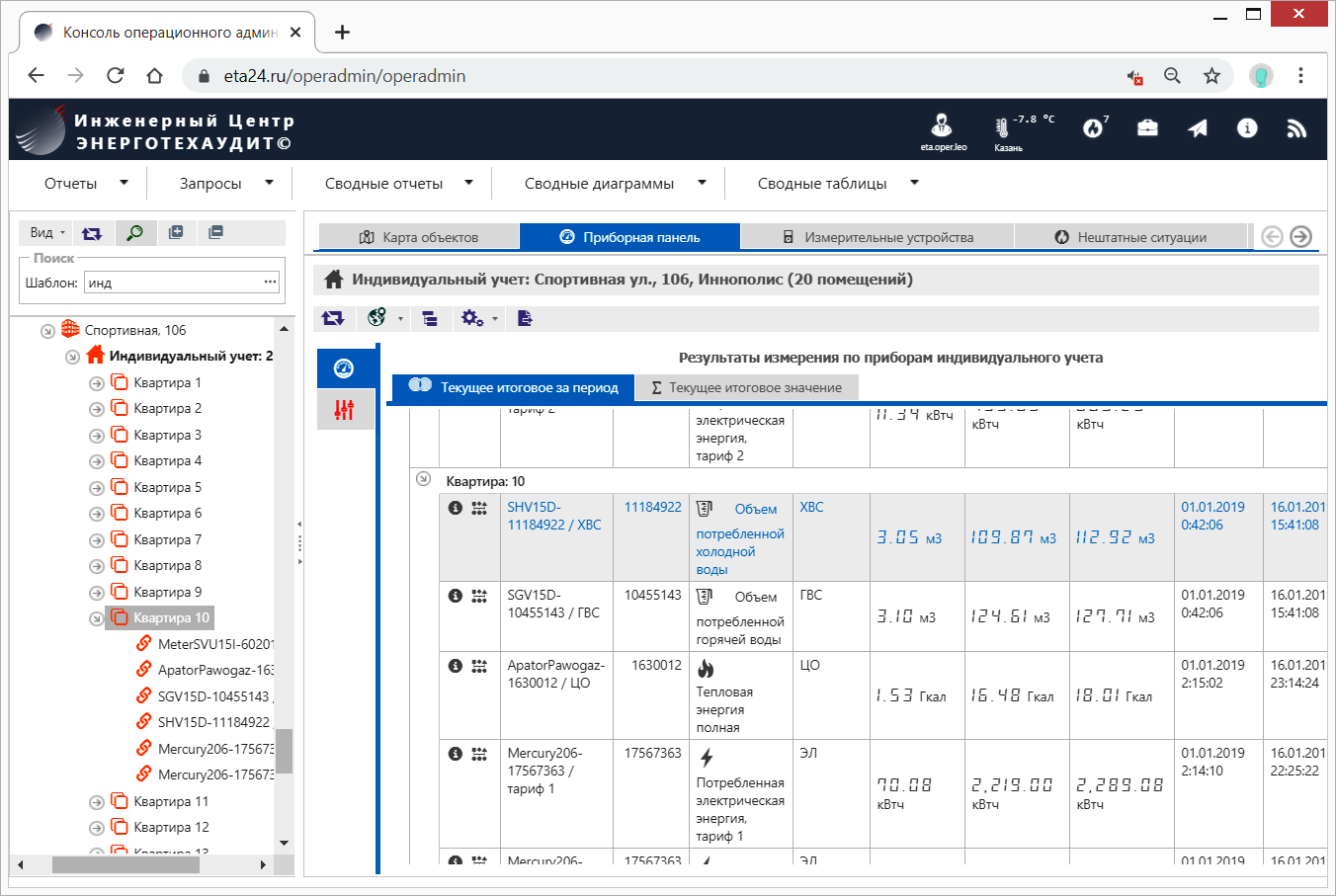Expand Квартира 11 tree node
1336x896 pixels.
click(x=97, y=802)
